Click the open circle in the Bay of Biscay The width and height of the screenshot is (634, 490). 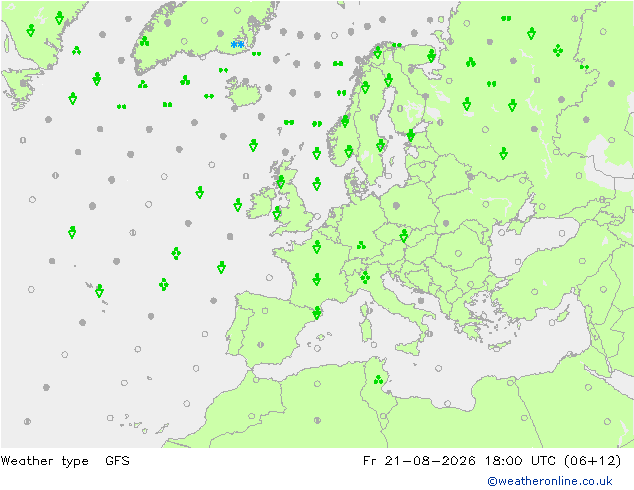(270, 277)
